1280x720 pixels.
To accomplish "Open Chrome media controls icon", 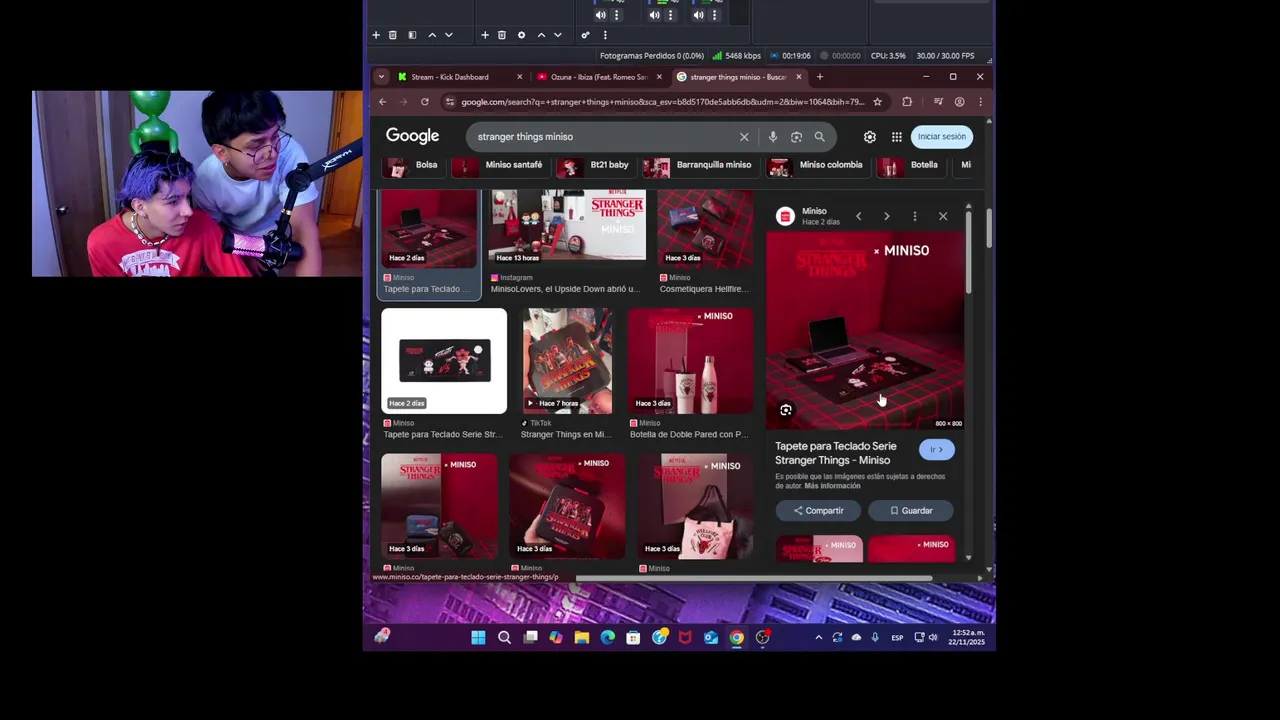I will [938, 102].
